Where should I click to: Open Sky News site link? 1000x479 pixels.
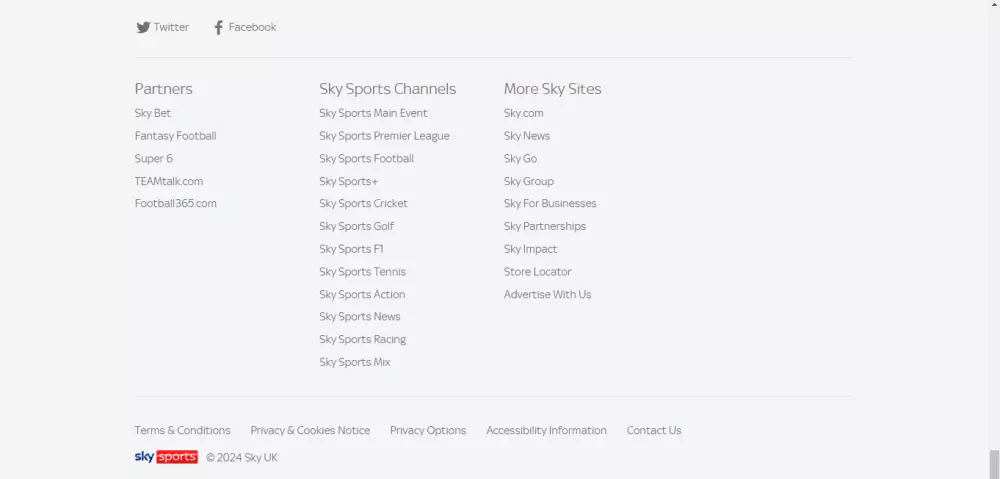click(x=527, y=136)
